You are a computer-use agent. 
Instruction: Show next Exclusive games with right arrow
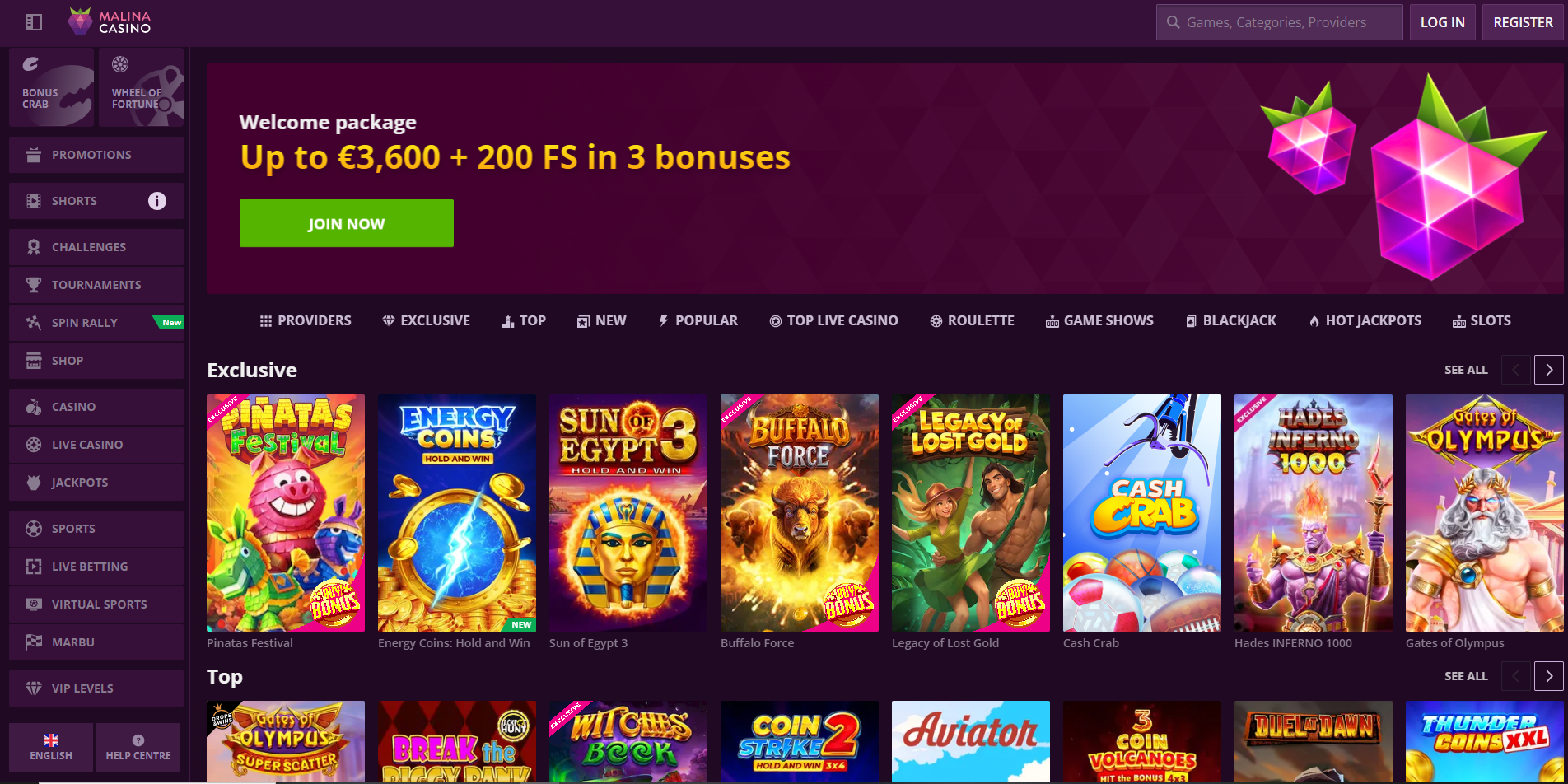pos(1549,370)
